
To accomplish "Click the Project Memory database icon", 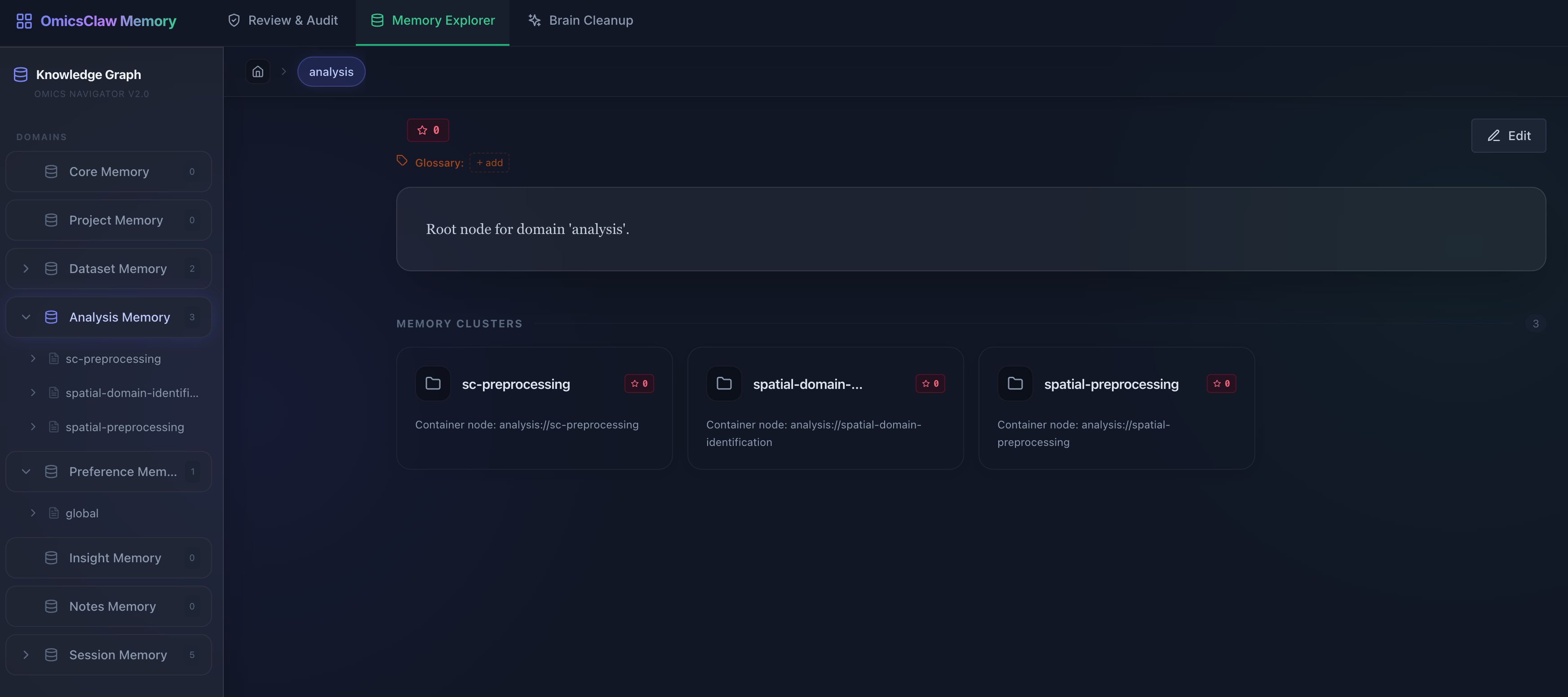I will 51,220.
